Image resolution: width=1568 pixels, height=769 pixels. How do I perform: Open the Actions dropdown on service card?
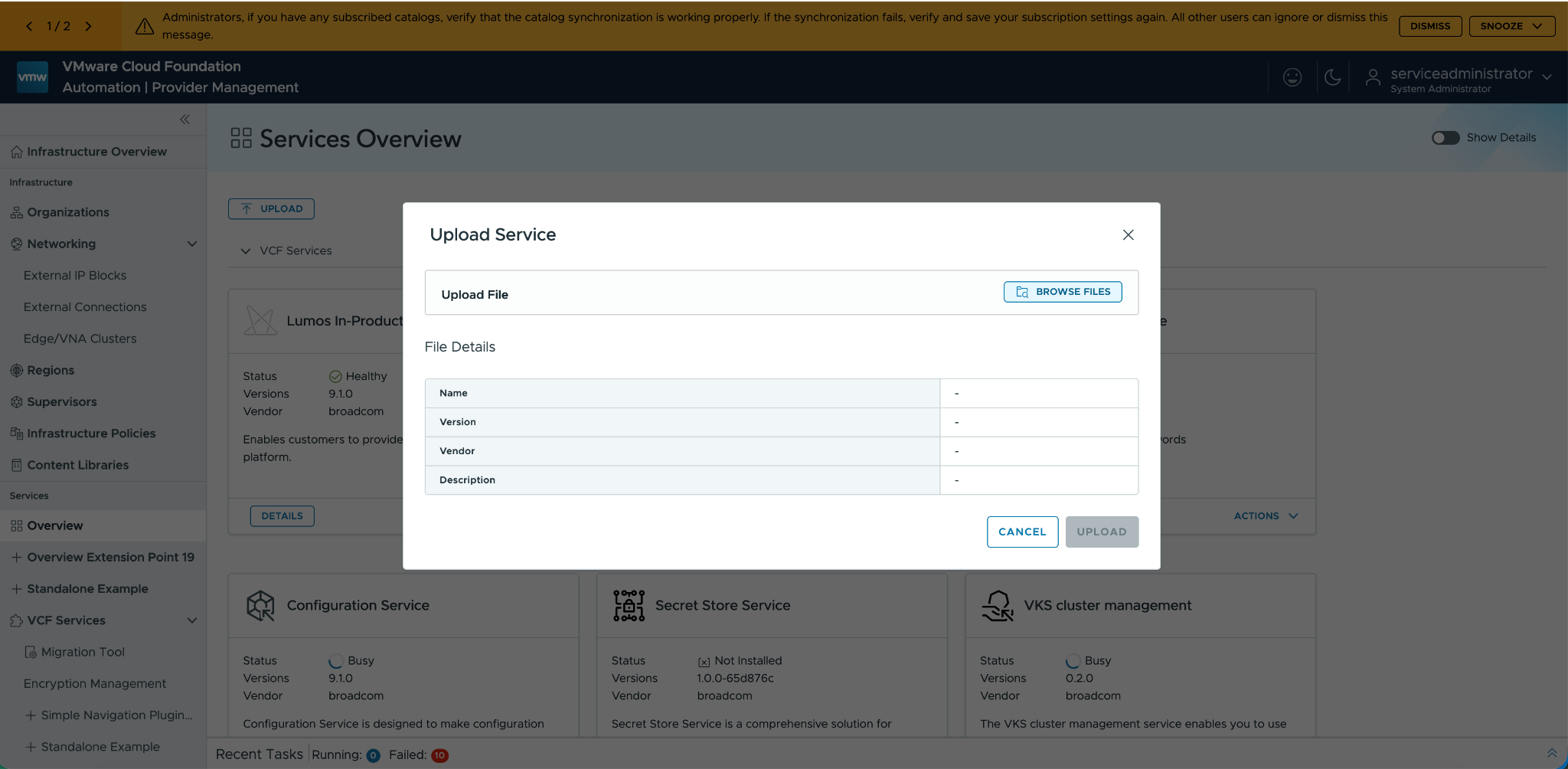click(x=1266, y=516)
